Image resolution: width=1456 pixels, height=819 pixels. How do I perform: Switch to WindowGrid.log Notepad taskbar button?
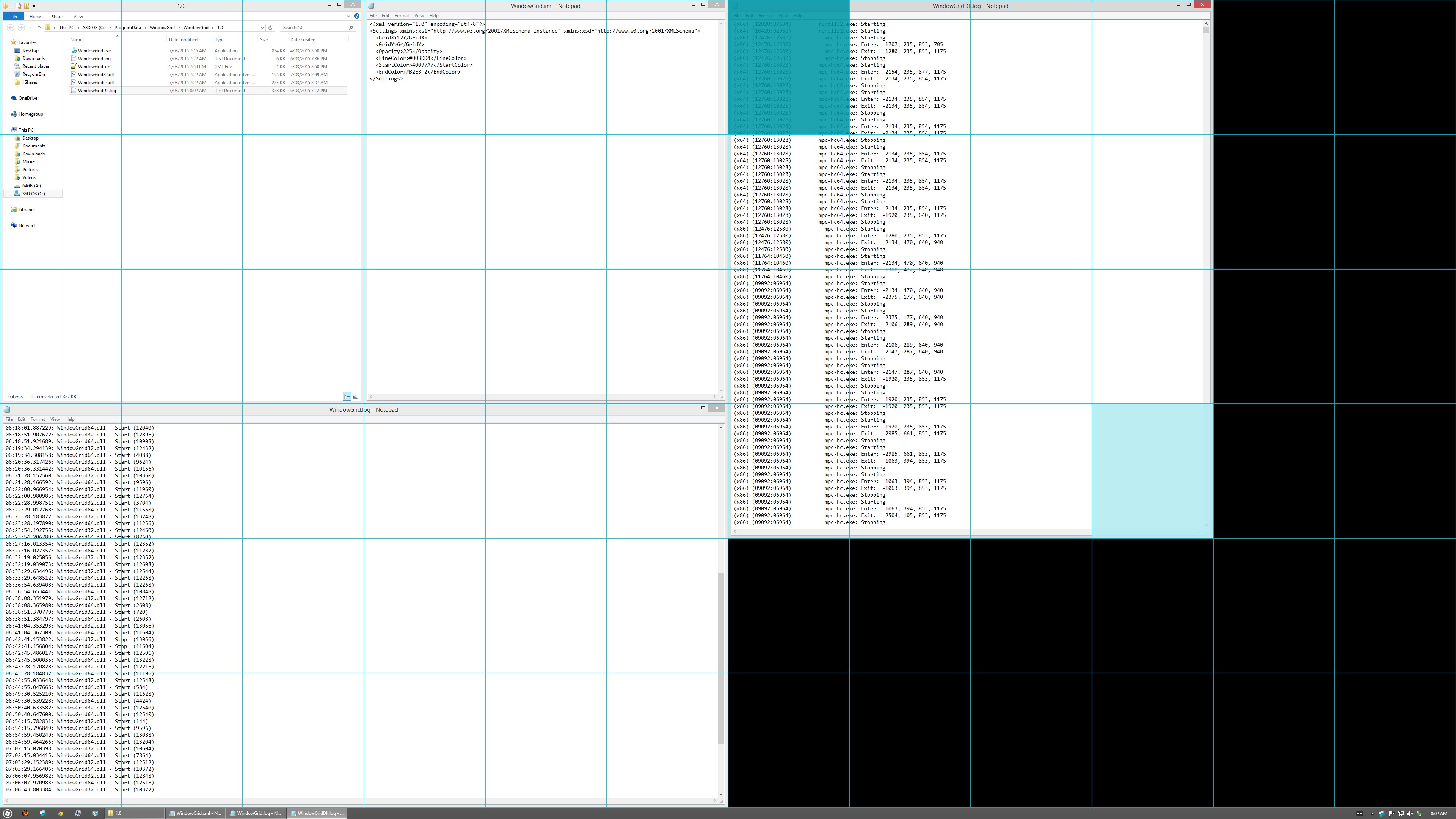pos(255,813)
